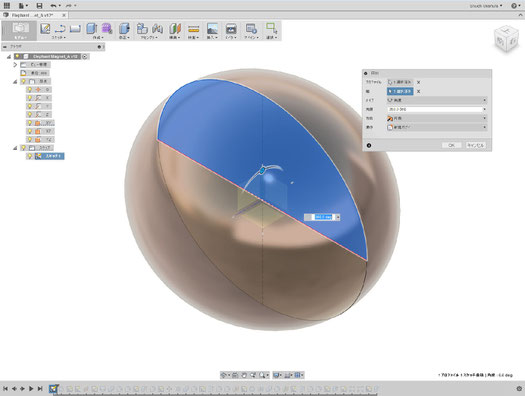Expand the Named Views folder in the browser

(15, 65)
